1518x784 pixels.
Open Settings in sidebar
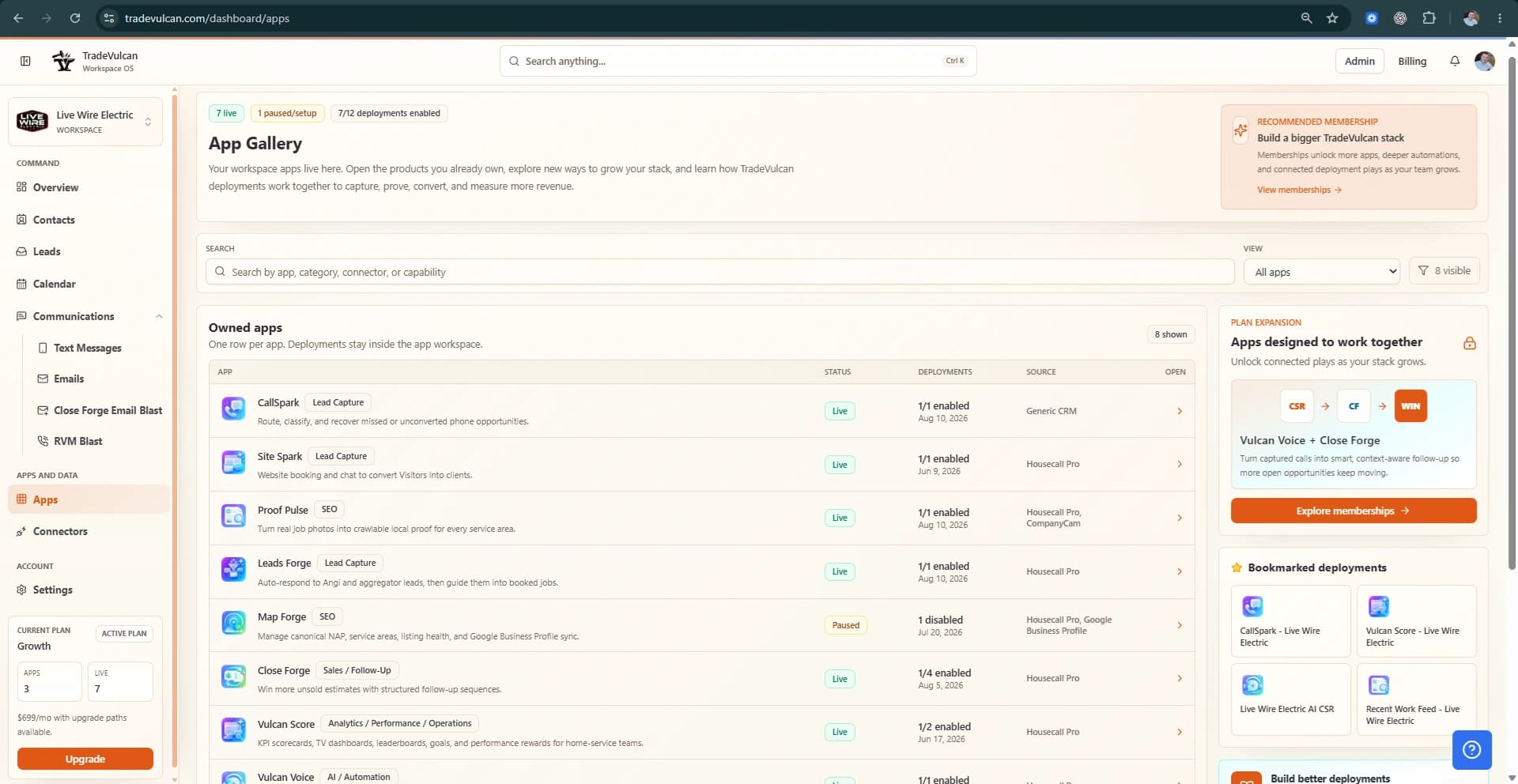pos(89,590)
